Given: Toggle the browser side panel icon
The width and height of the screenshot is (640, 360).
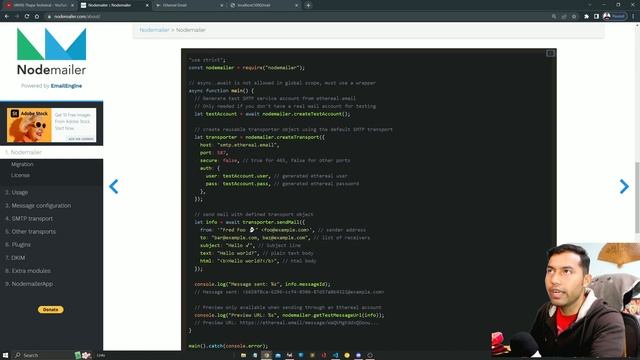Looking at the screenshot, I should click(x=596, y=16).
